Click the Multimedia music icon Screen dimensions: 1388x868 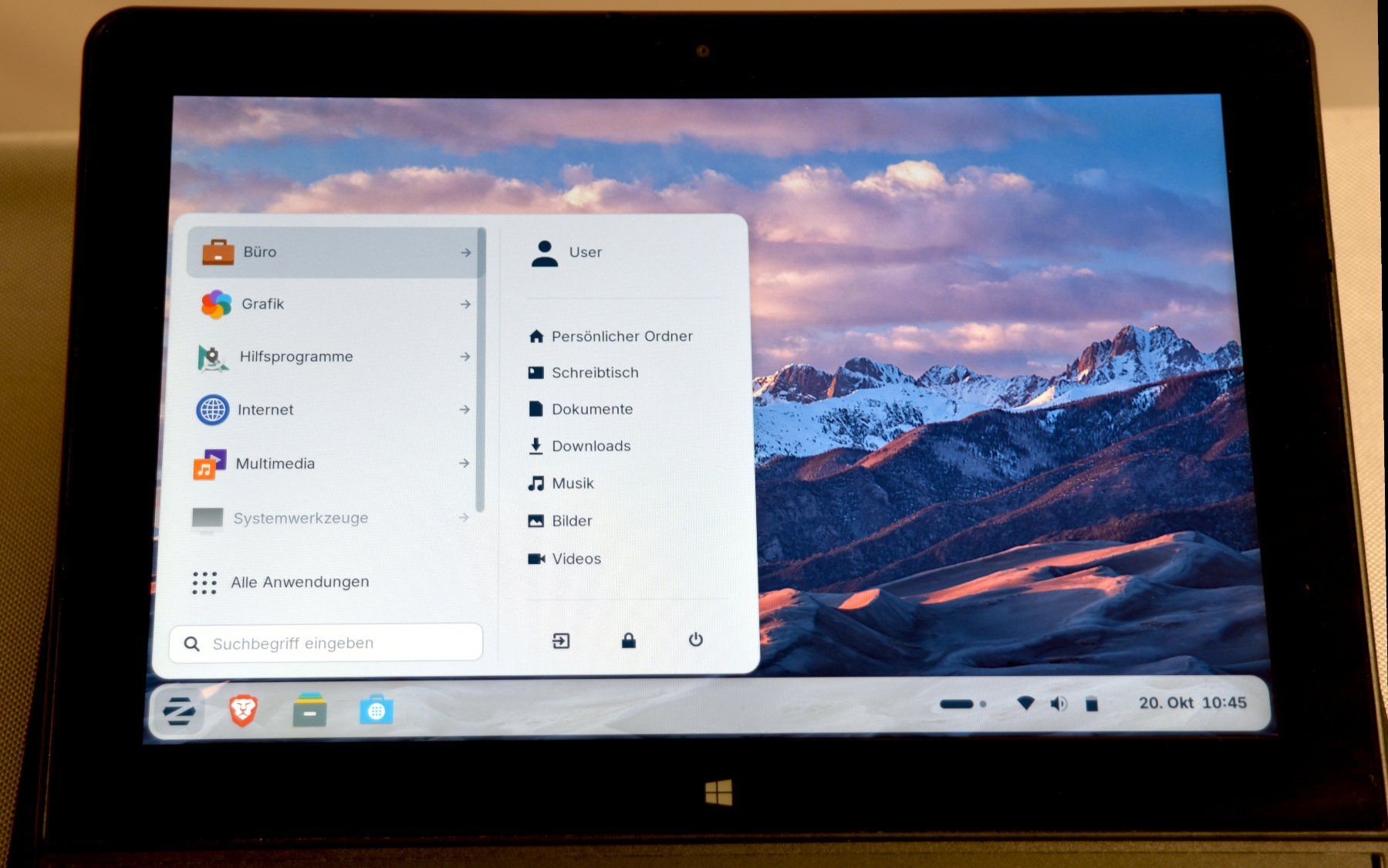tap(209, 464)
